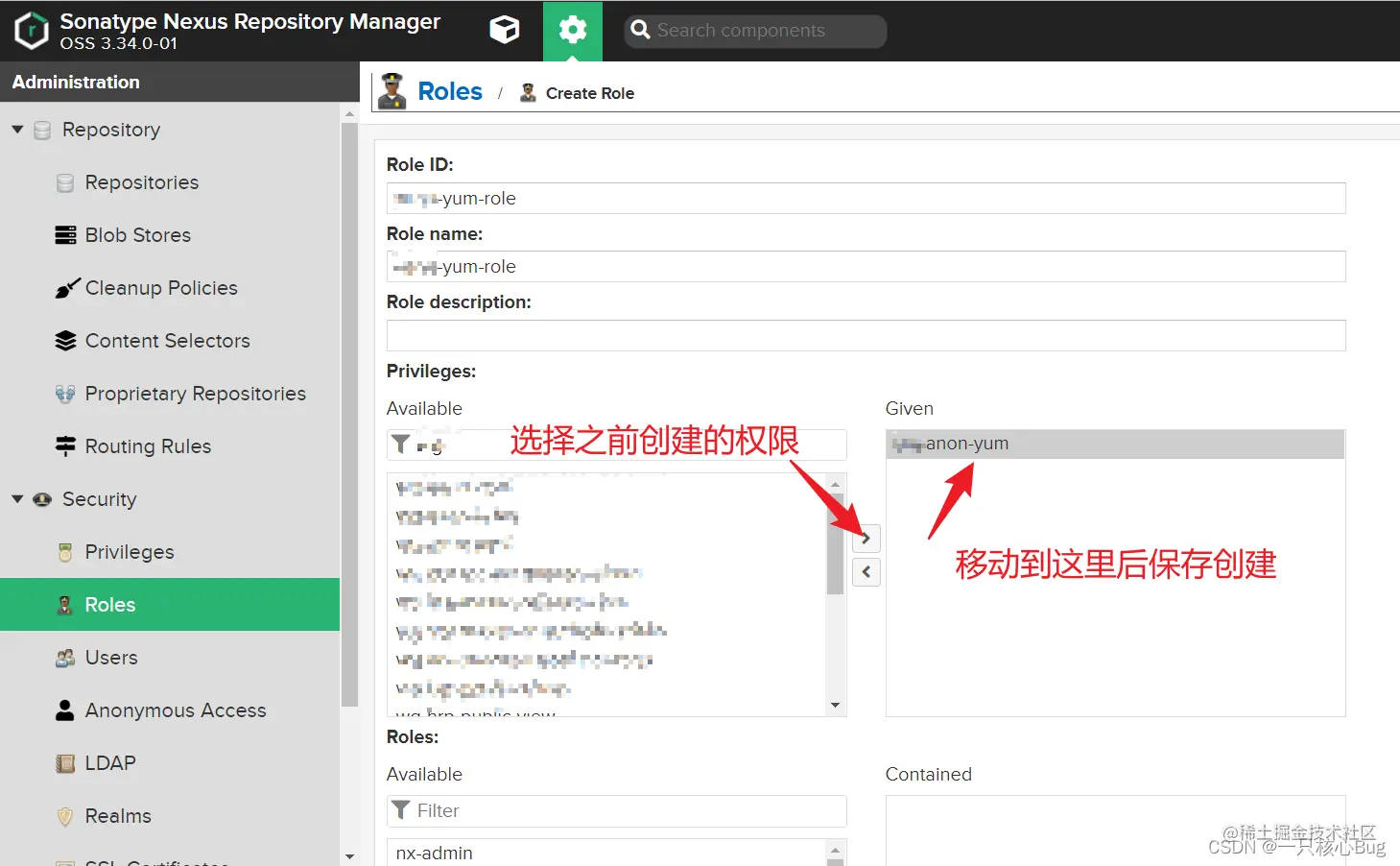Move privilege to Given with right arrow

[866, 538]
